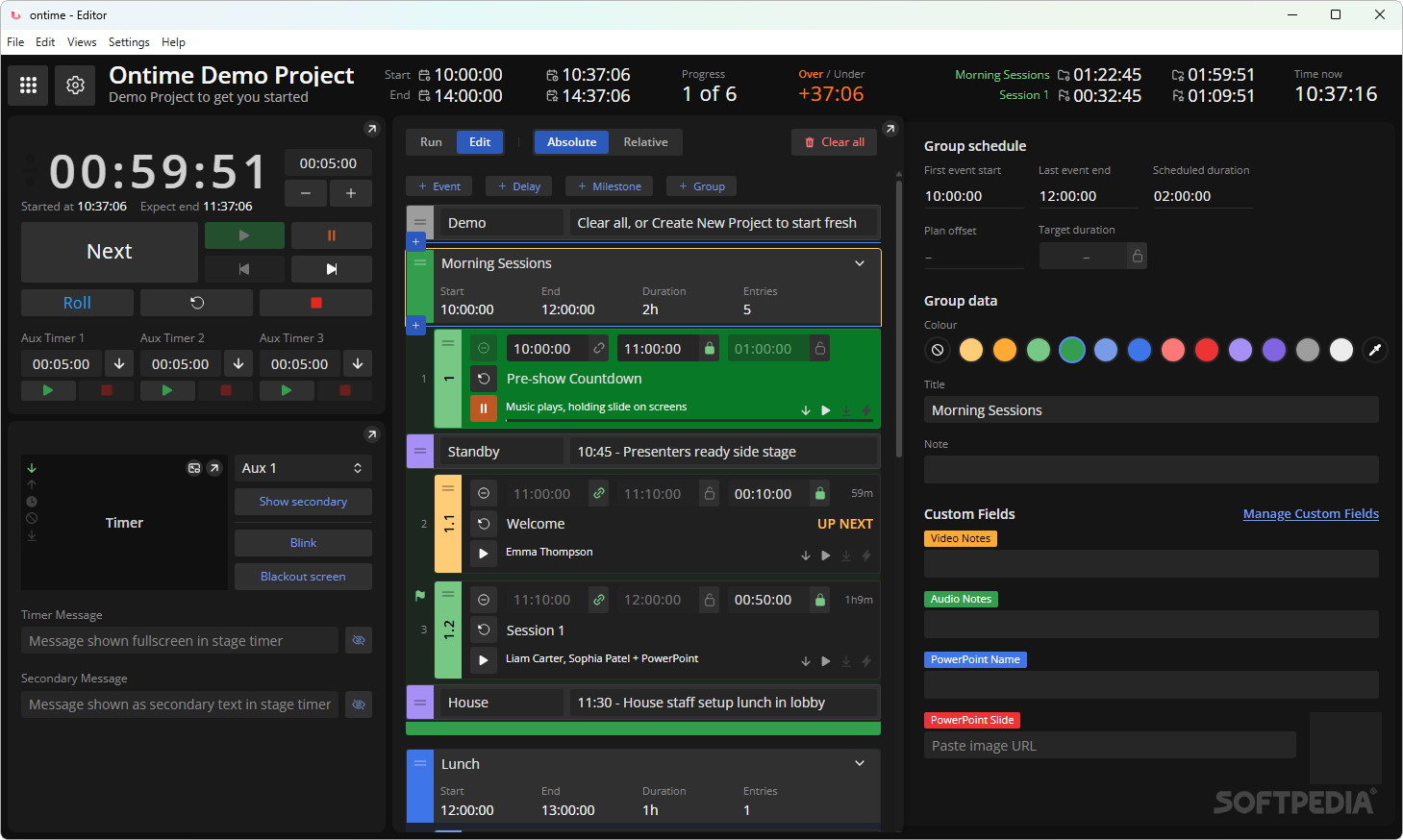Pop out the timer control panel
This screenshot has width=1403, height=840.
pyautogui.click(x=371, y=129)
